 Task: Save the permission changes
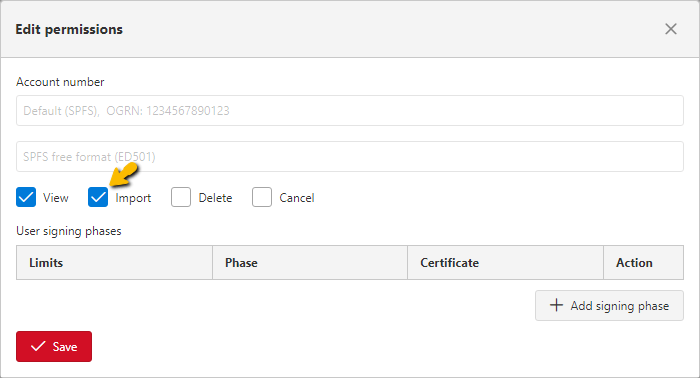click(54, 346)
